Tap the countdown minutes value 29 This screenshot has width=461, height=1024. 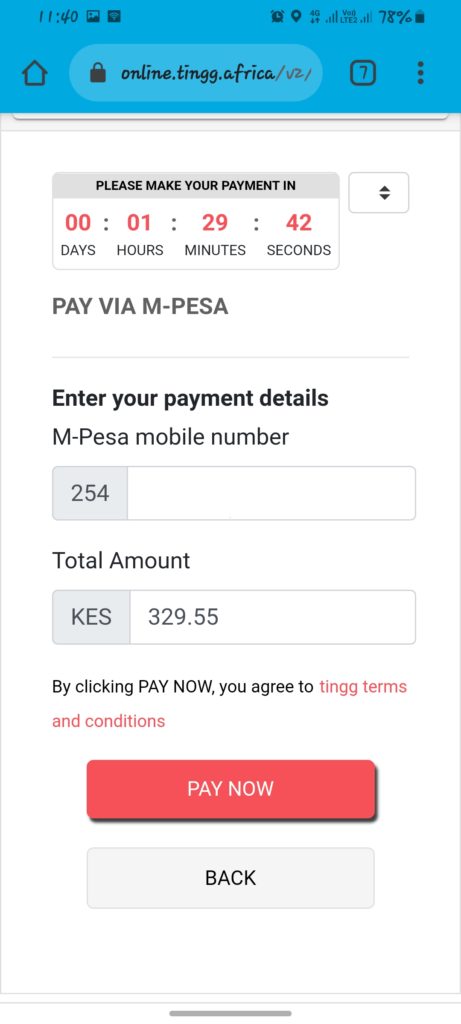click(x=215, y=223)
